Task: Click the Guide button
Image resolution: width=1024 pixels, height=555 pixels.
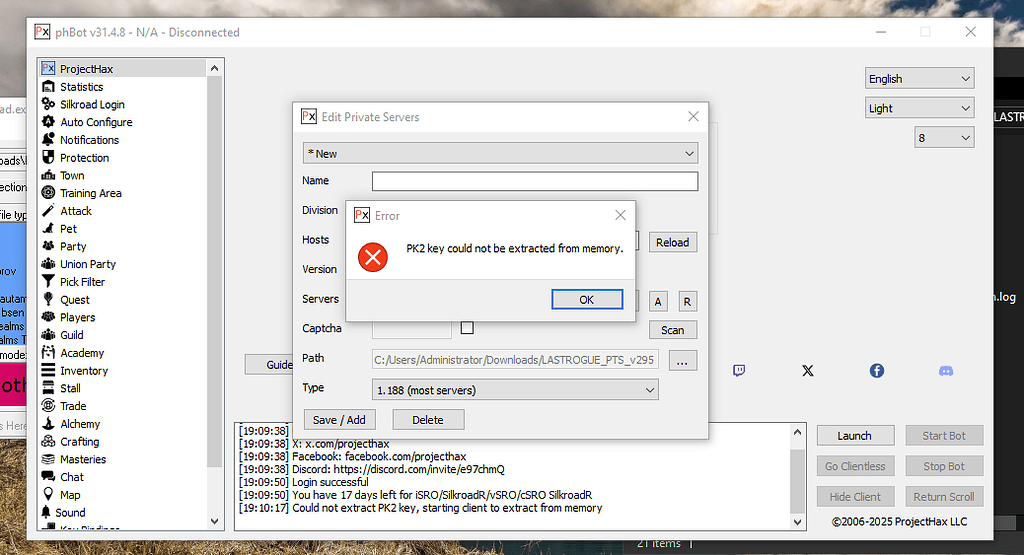Action: click(x=270, y=364)
